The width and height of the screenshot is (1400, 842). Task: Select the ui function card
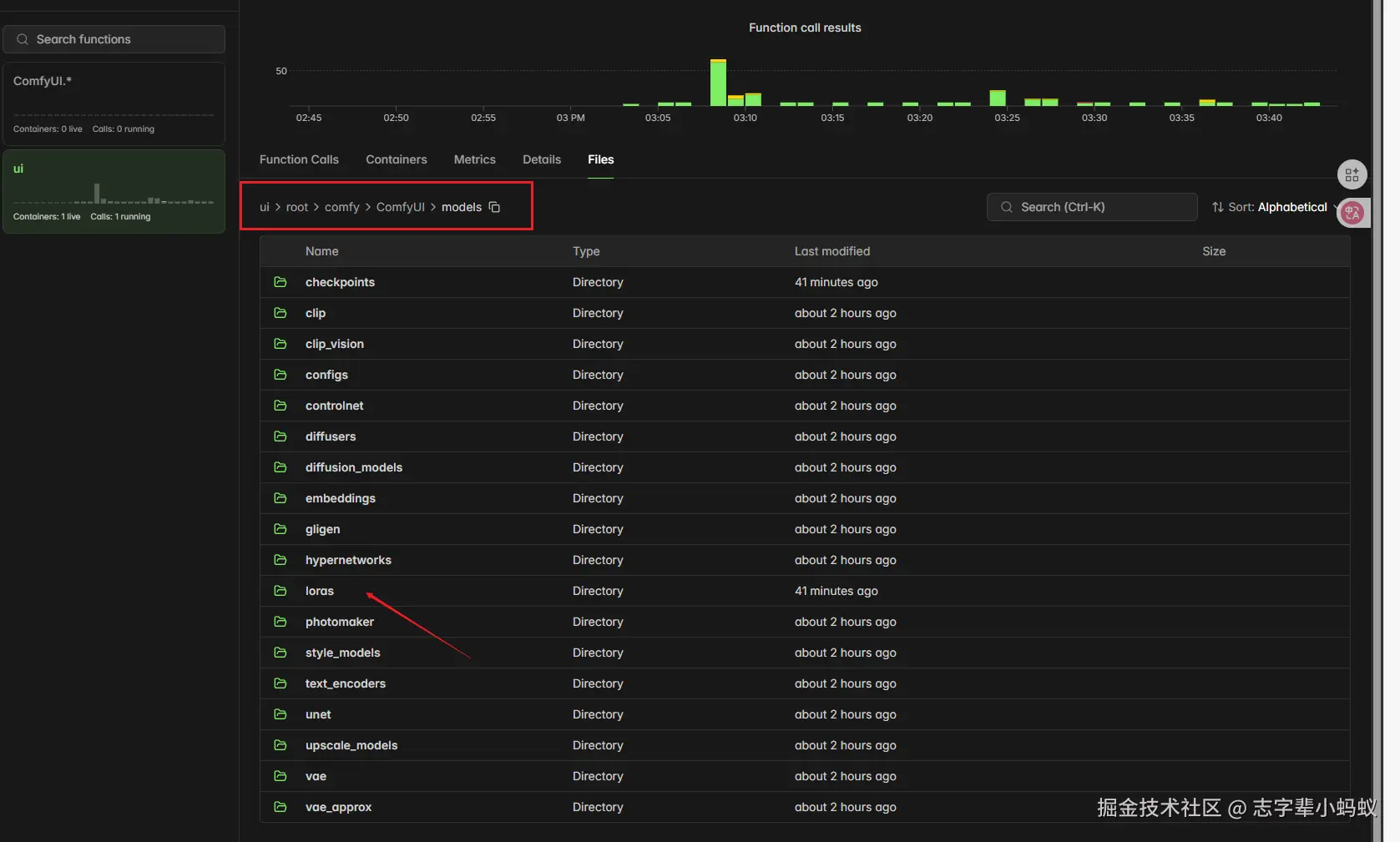pyautogui.click(x=114, y=191)
